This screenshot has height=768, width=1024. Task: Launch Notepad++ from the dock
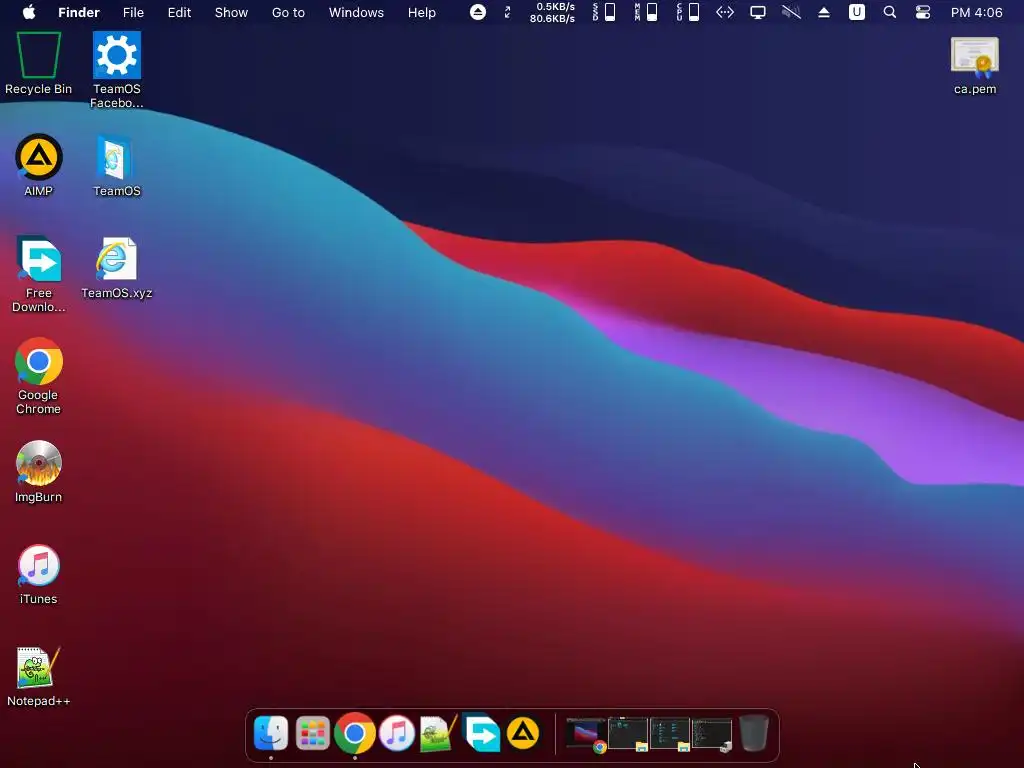point(438,733)
